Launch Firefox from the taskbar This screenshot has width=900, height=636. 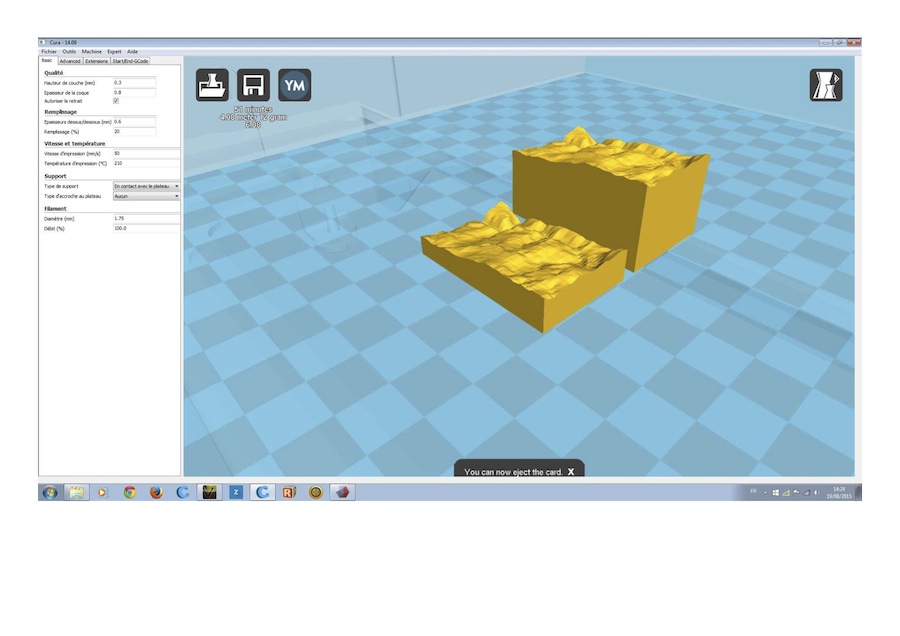pyautogui.click(x=156, y=492)
